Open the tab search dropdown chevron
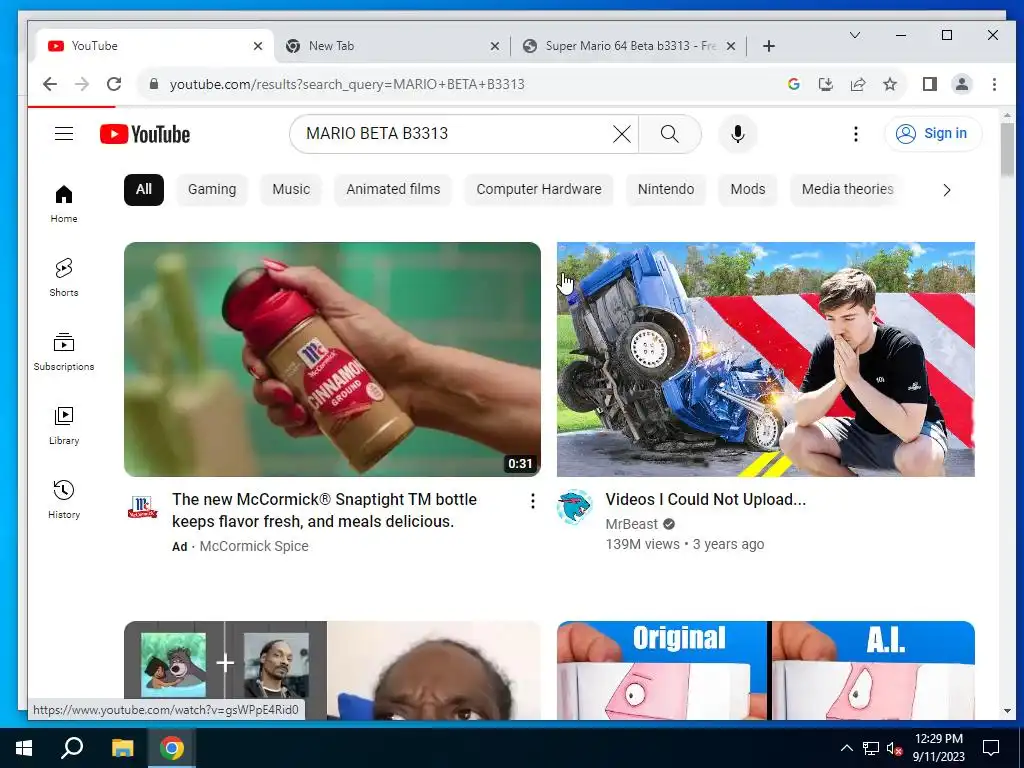Screen dimensions: 1024x768 pos(855,35)
